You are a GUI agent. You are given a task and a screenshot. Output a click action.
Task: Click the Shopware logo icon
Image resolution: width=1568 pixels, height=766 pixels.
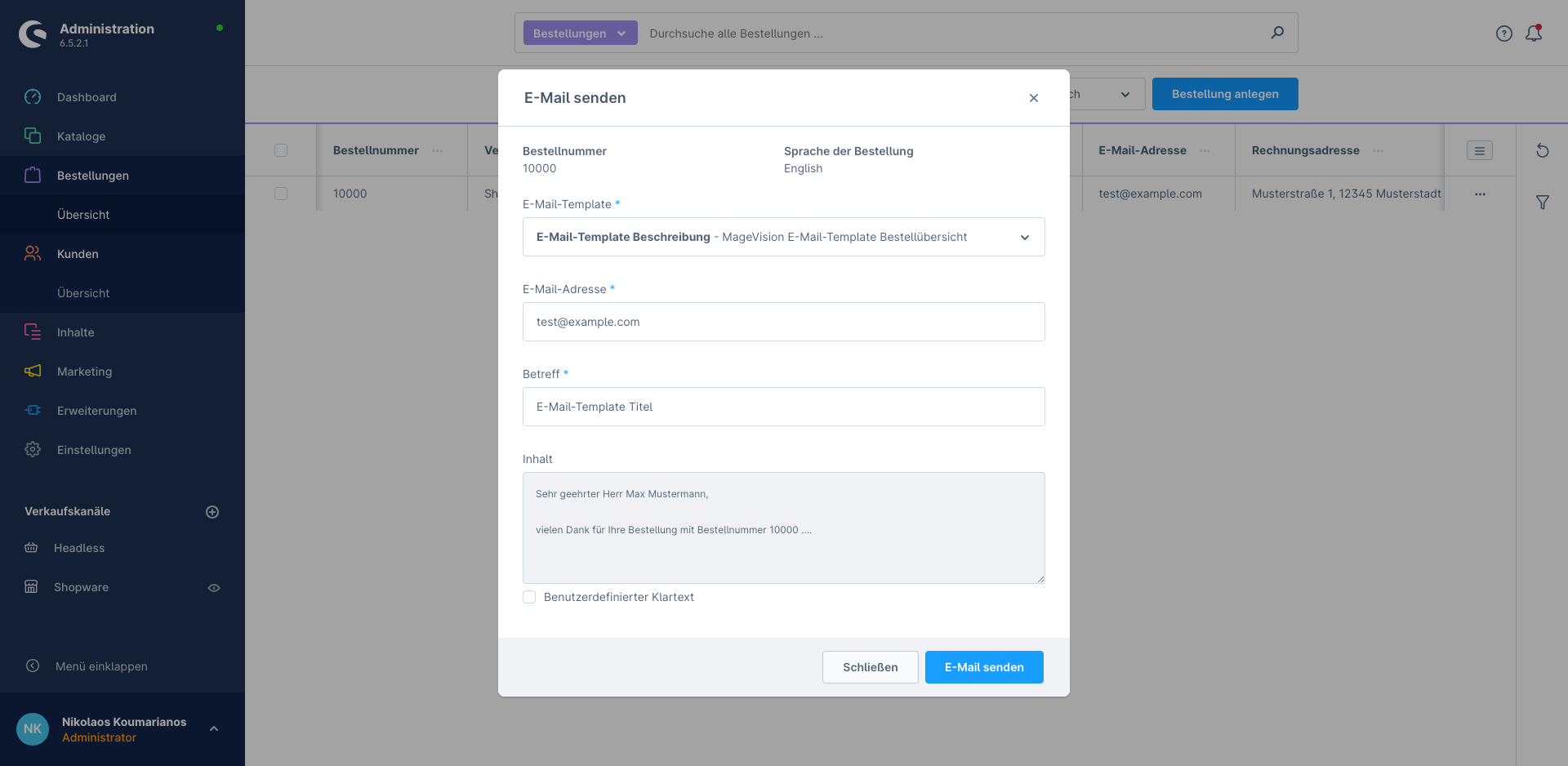tap(33, 34)
